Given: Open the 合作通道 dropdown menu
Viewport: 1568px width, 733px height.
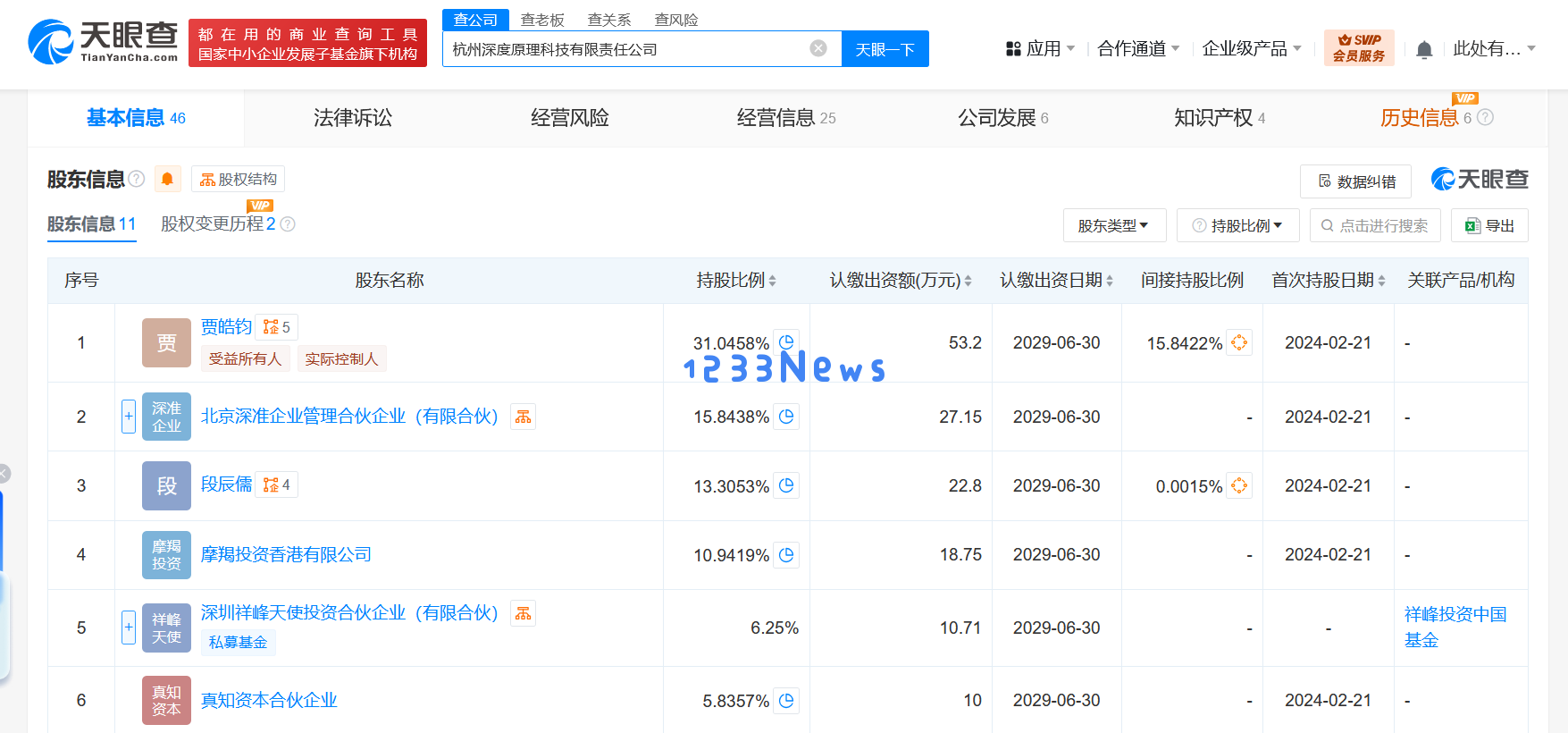Looking at the screenshot, I should point(1138,49).
